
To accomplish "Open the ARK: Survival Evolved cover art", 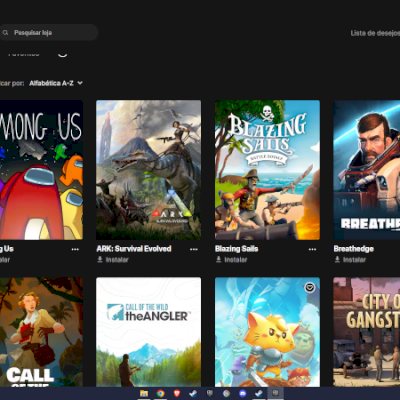I will coord(149,170).
